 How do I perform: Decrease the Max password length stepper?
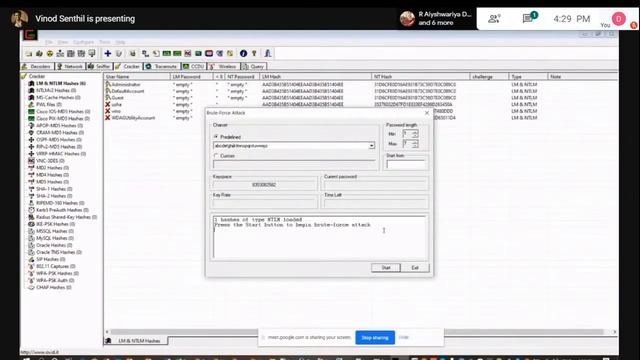(x=415, y=146)
